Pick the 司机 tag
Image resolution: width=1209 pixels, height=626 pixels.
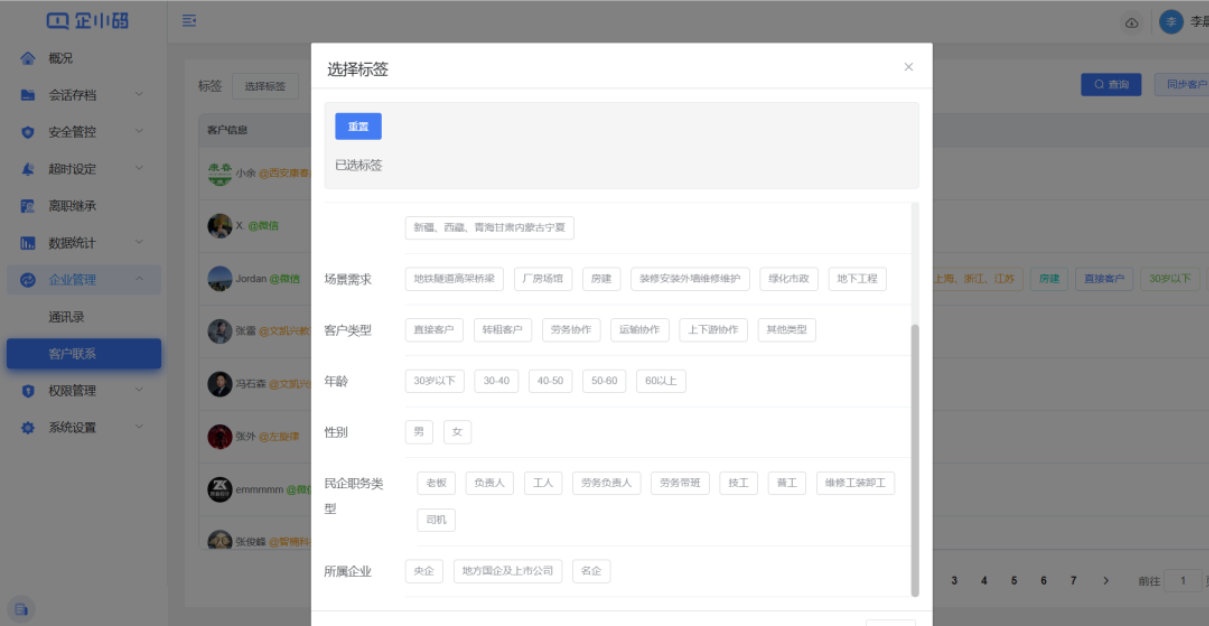click(436, 520)
